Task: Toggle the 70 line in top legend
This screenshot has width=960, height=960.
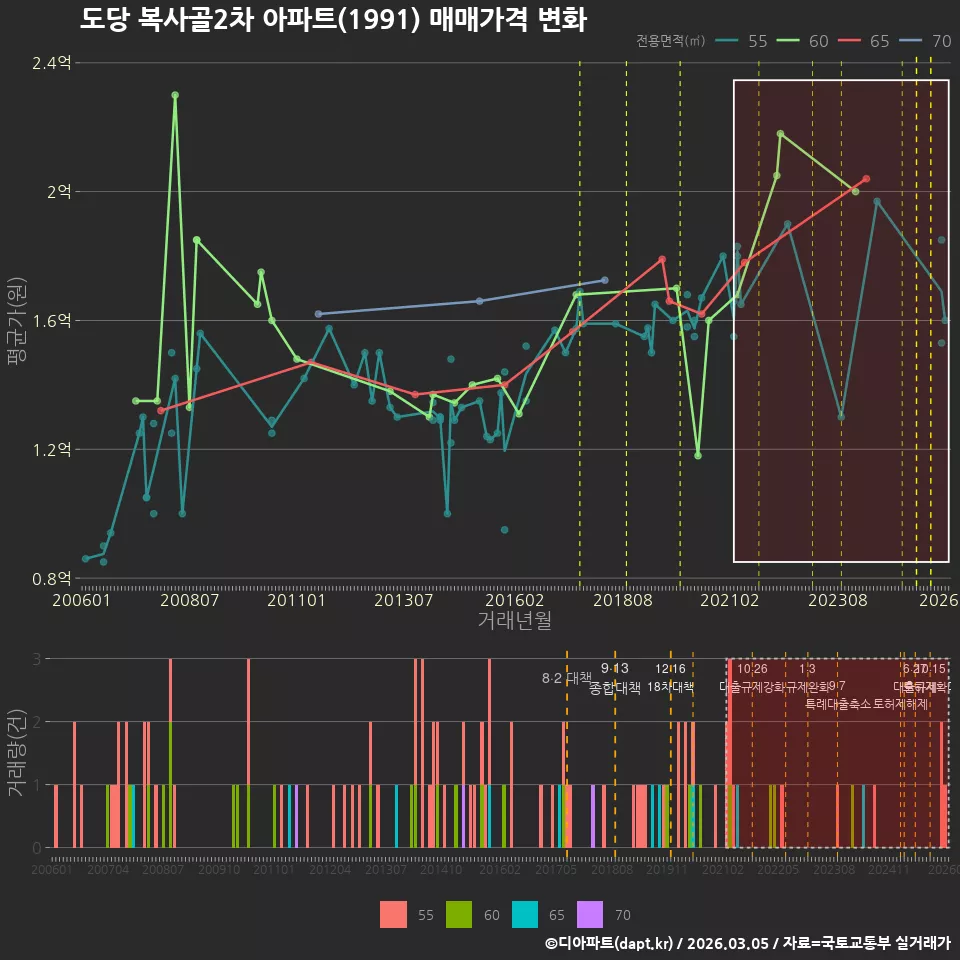Action: click(x=925, y=41)
